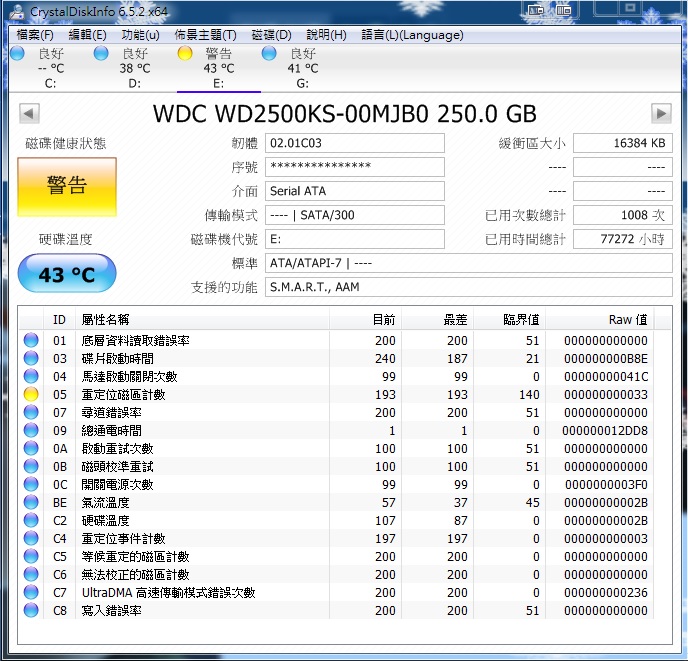This screenshot has width=688, height=661.
Task: Click the blue status orb for C:
Action: (x=17, y=53)
